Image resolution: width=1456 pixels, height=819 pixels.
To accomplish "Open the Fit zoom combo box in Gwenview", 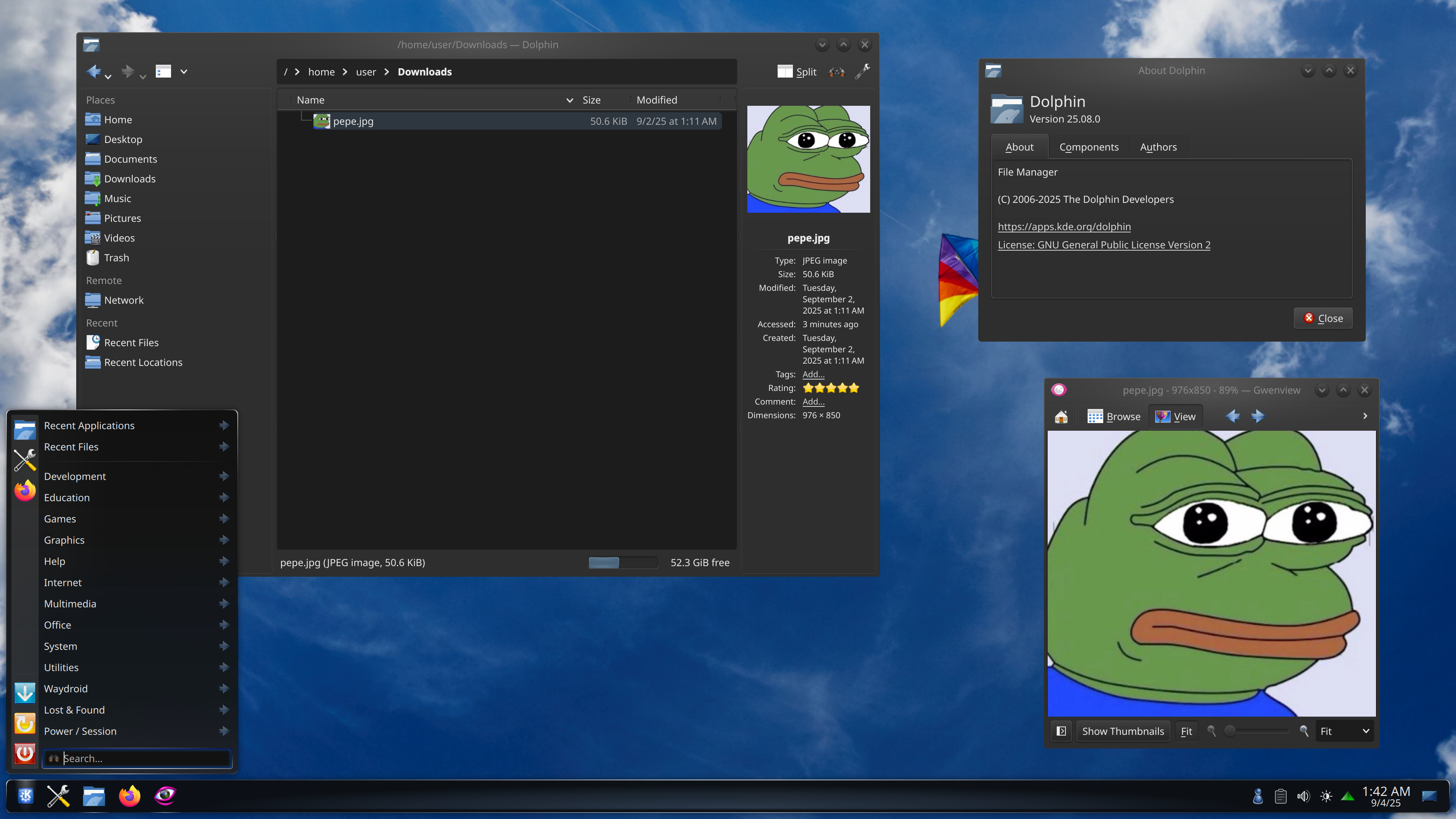I will coord(1344,731).
